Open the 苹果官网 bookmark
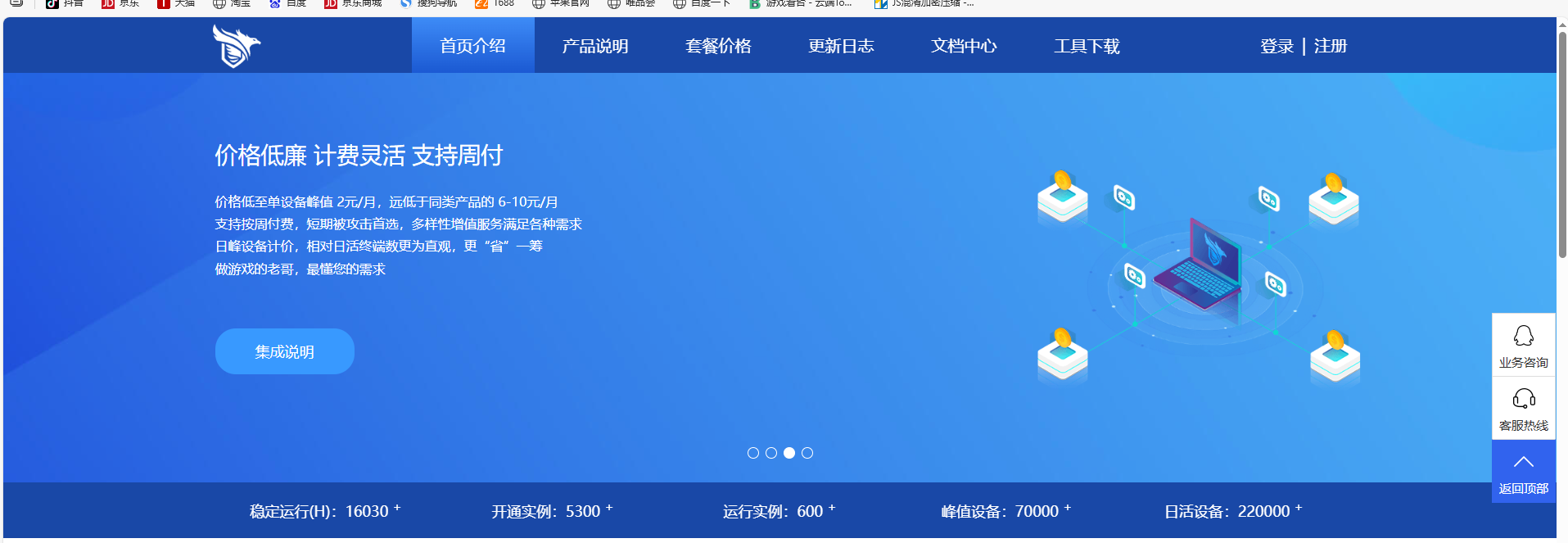Image resolution: width=1568 pixels, height=543 pixels. point(561,3)
